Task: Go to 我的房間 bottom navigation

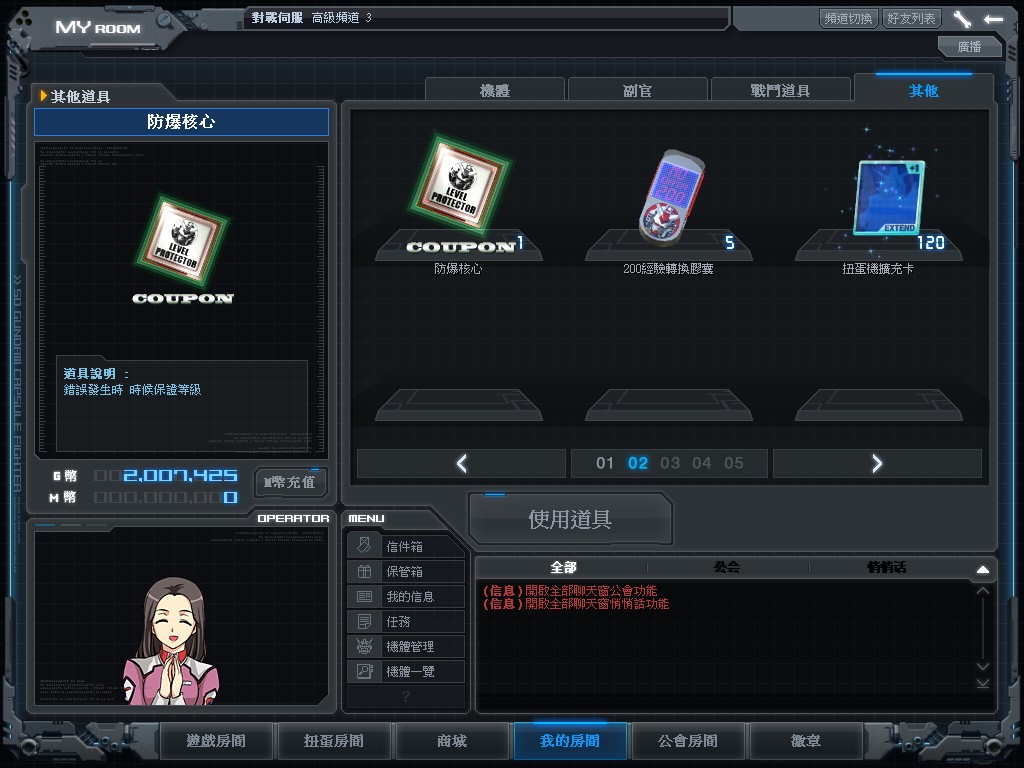Action: point(570,741)
